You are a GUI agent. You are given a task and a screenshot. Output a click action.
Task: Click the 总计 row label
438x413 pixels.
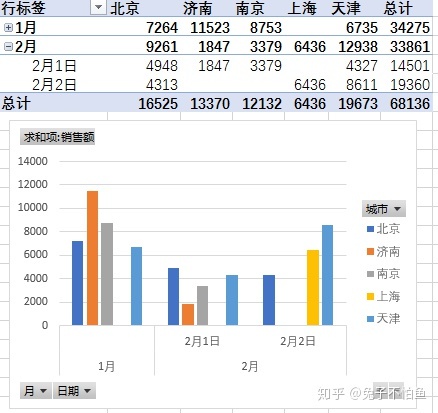[16, 103]
